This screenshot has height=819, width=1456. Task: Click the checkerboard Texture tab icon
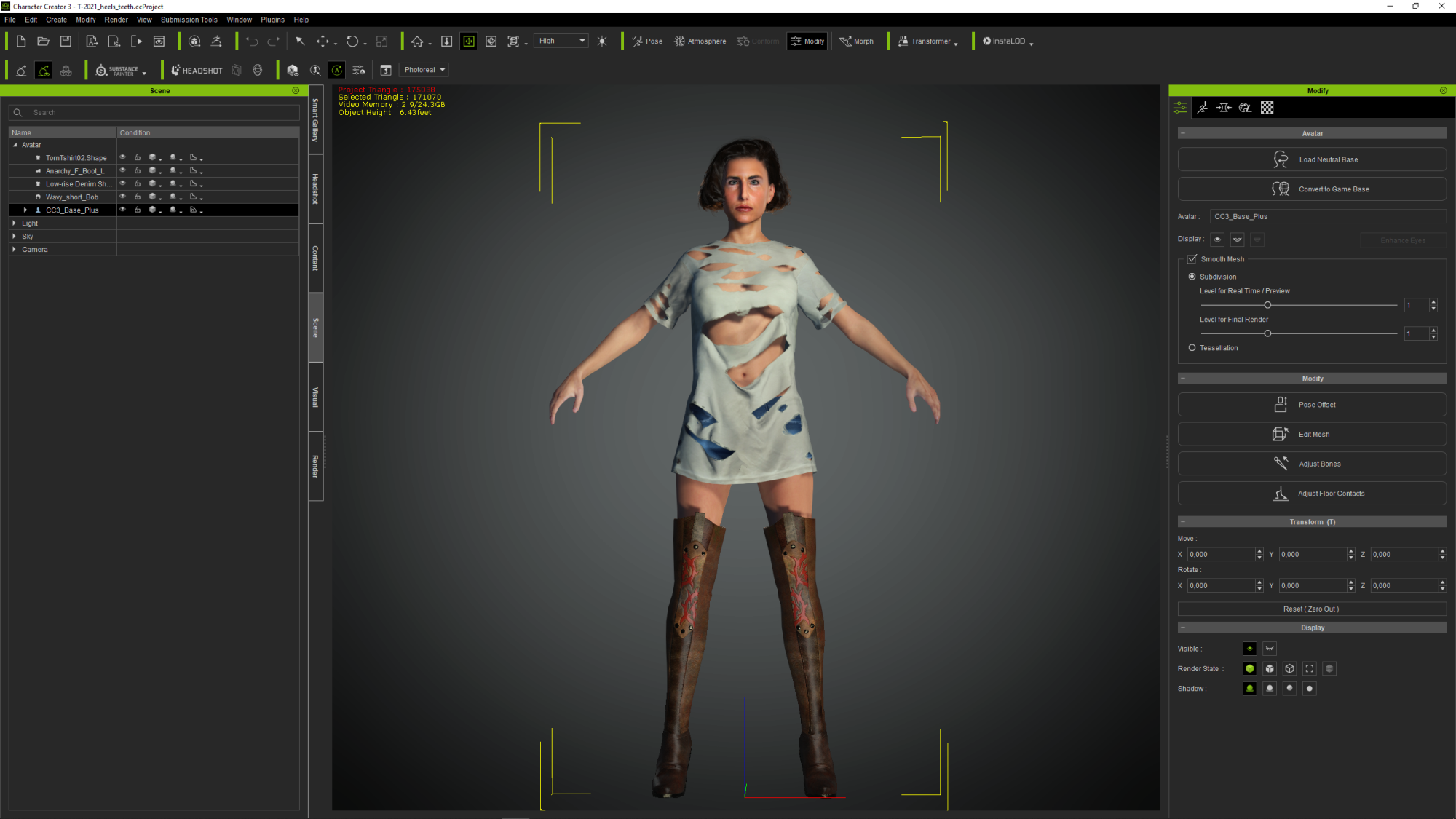pos(1267,108)
